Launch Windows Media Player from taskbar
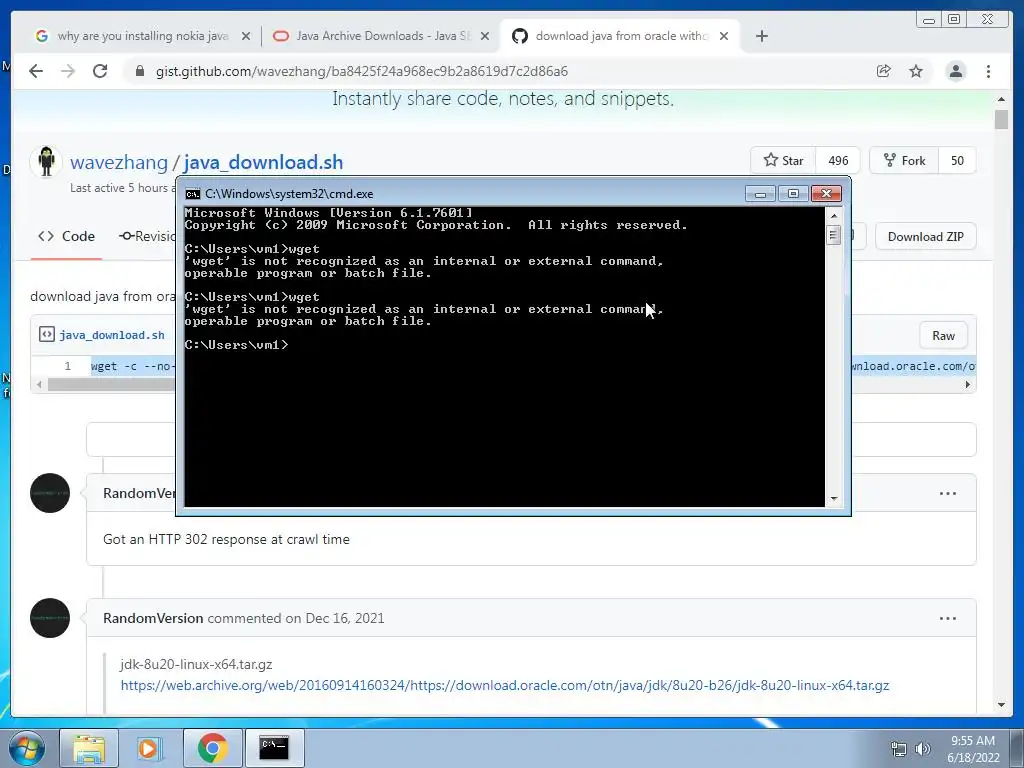Image resolution: width=1024 pixels, height=768 pixels. [149, 748]
